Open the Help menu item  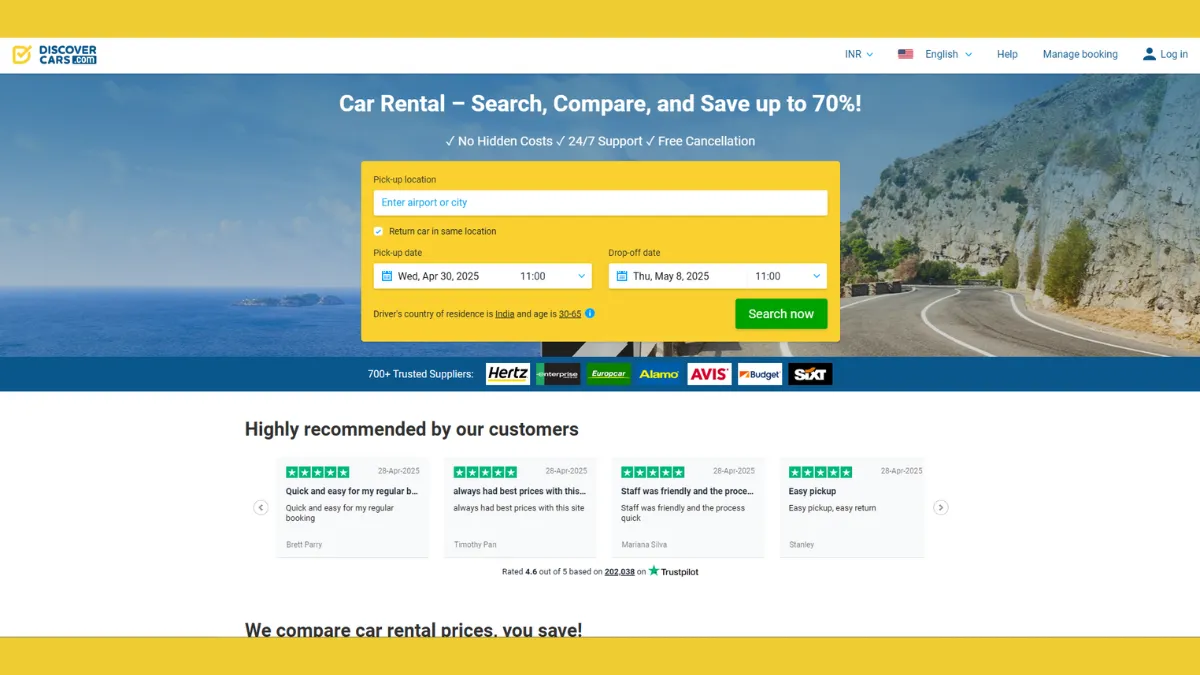click(x=1007, y=54)
